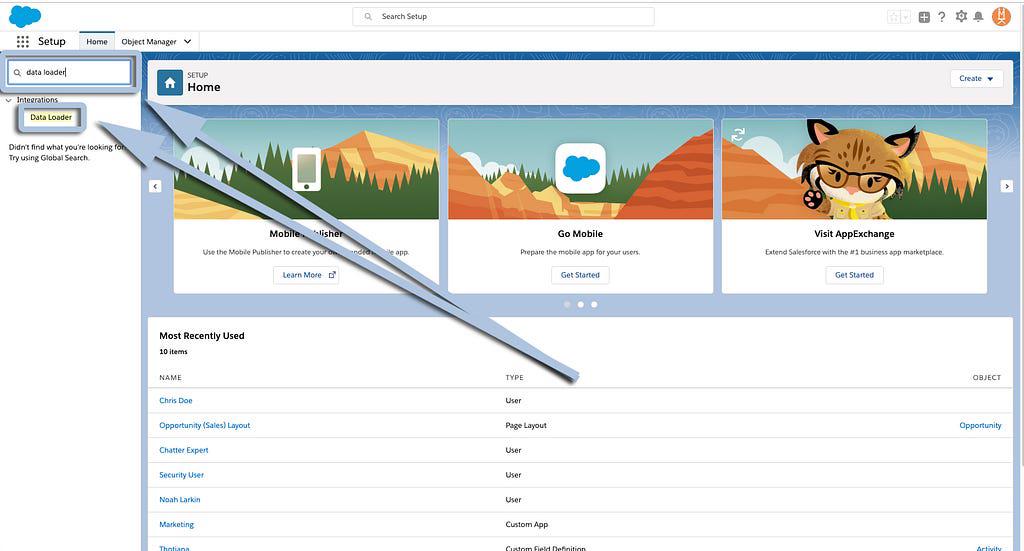The width and height of the screenshot is (1024, 551).
Task: Open the Chris Doe user link
Action: click(176, 401)
